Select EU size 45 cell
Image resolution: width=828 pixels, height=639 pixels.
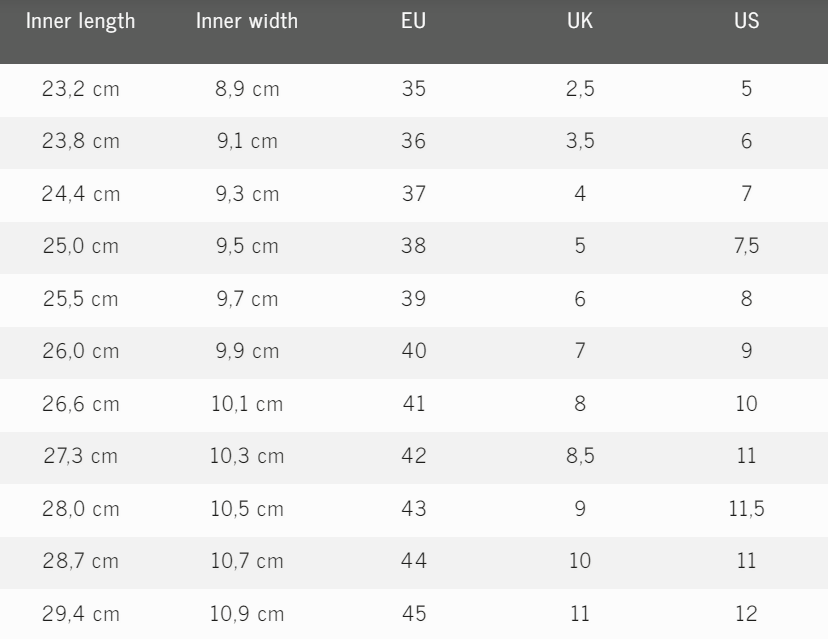point(413,614)
